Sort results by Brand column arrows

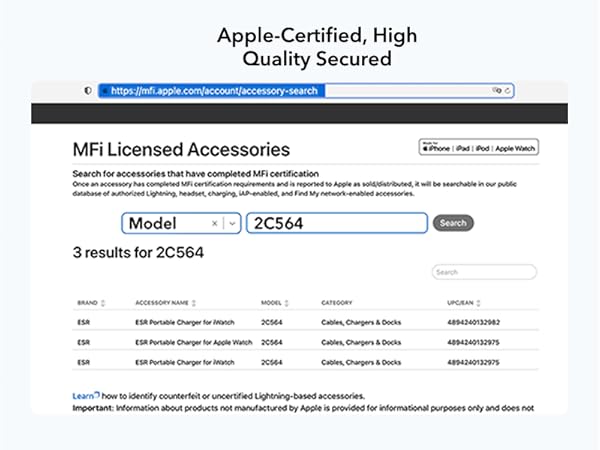[x=103, y=302]
